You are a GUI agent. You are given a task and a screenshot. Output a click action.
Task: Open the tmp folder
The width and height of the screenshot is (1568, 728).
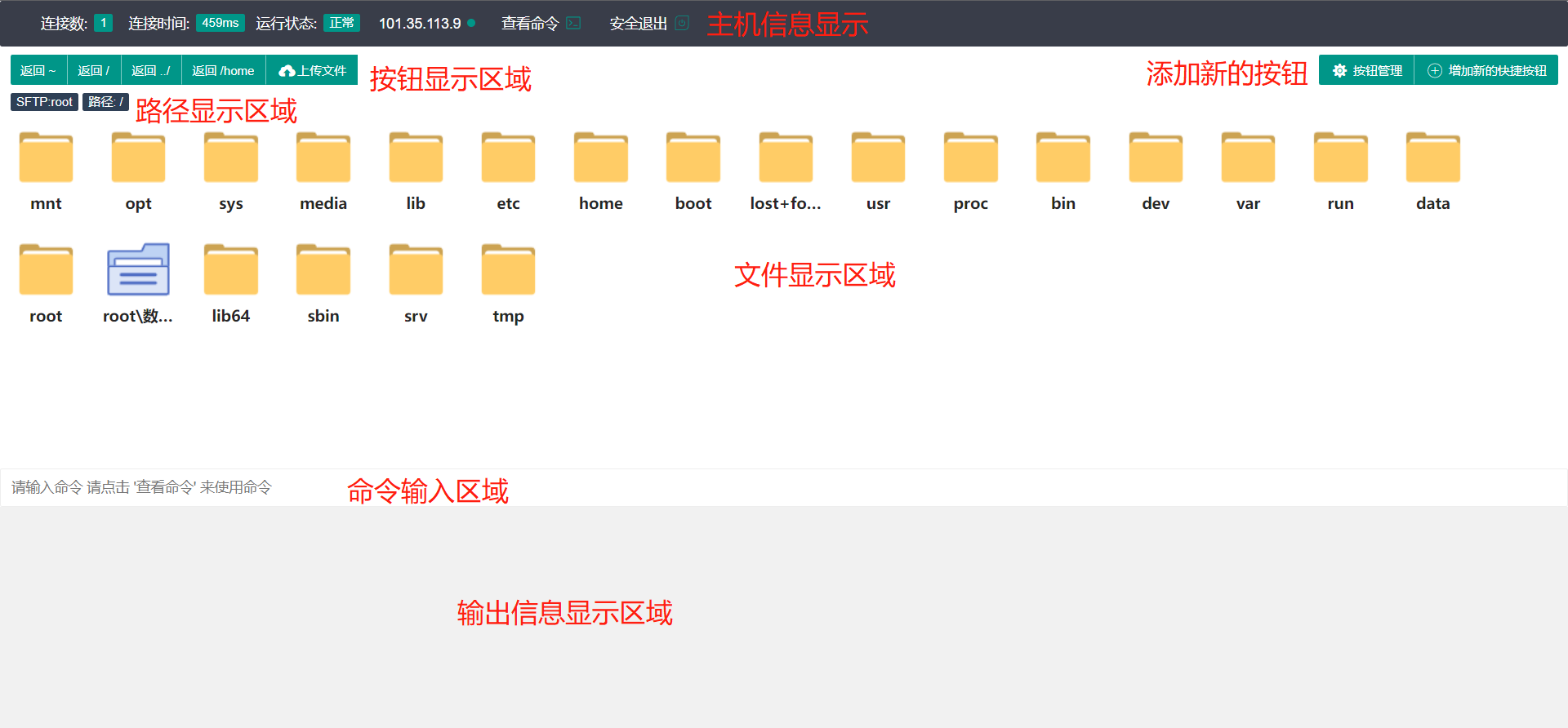tap(508, 270)
